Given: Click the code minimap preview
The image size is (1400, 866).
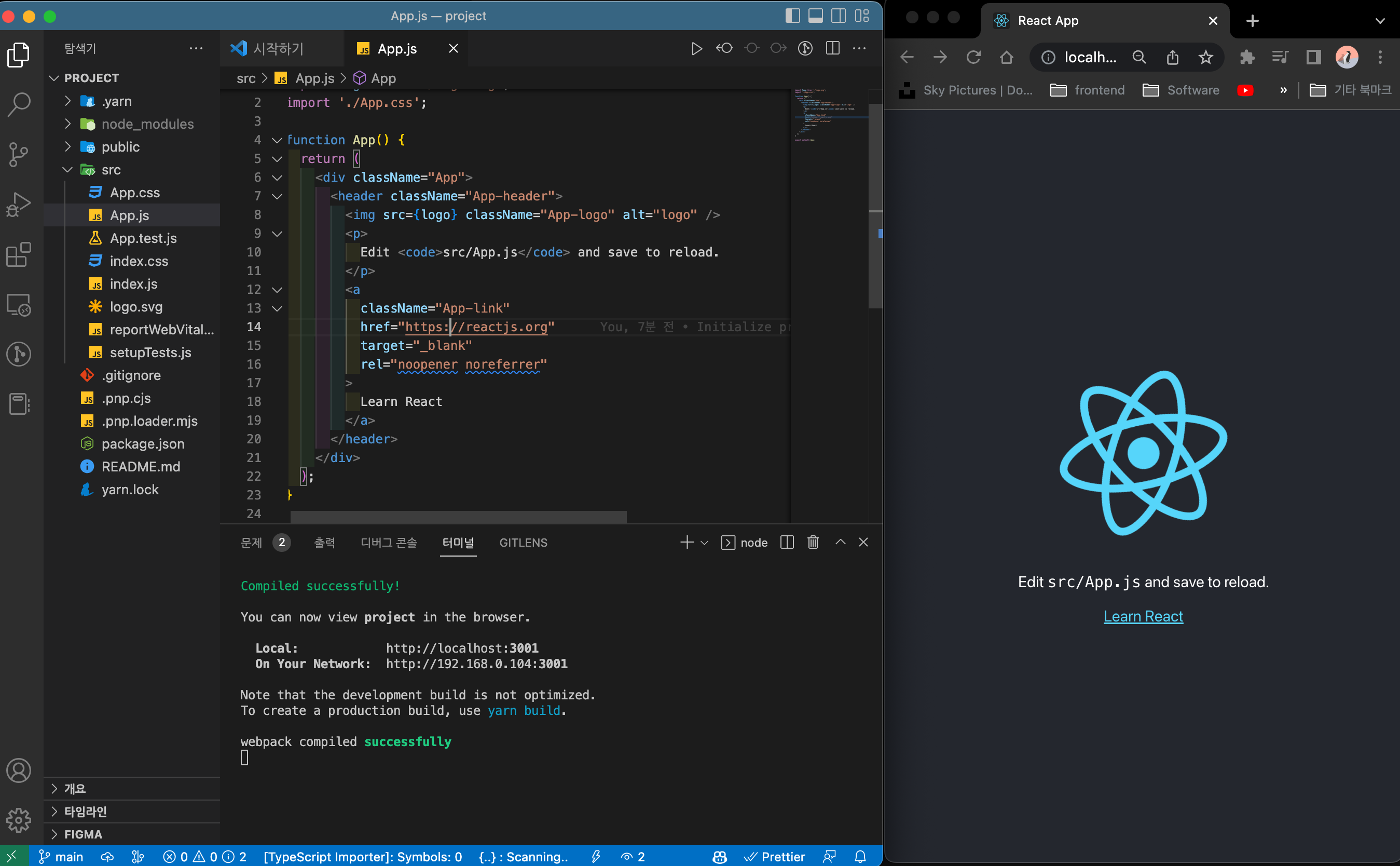Looking at the screenshot, I should point(830,115).
